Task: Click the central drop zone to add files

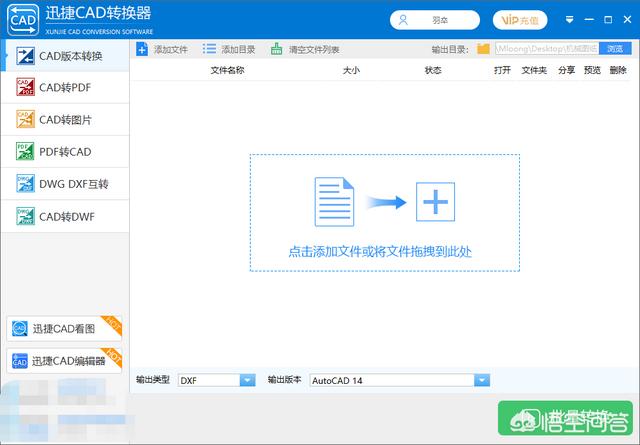Action: pyautogui.click(x=384, y=212)
